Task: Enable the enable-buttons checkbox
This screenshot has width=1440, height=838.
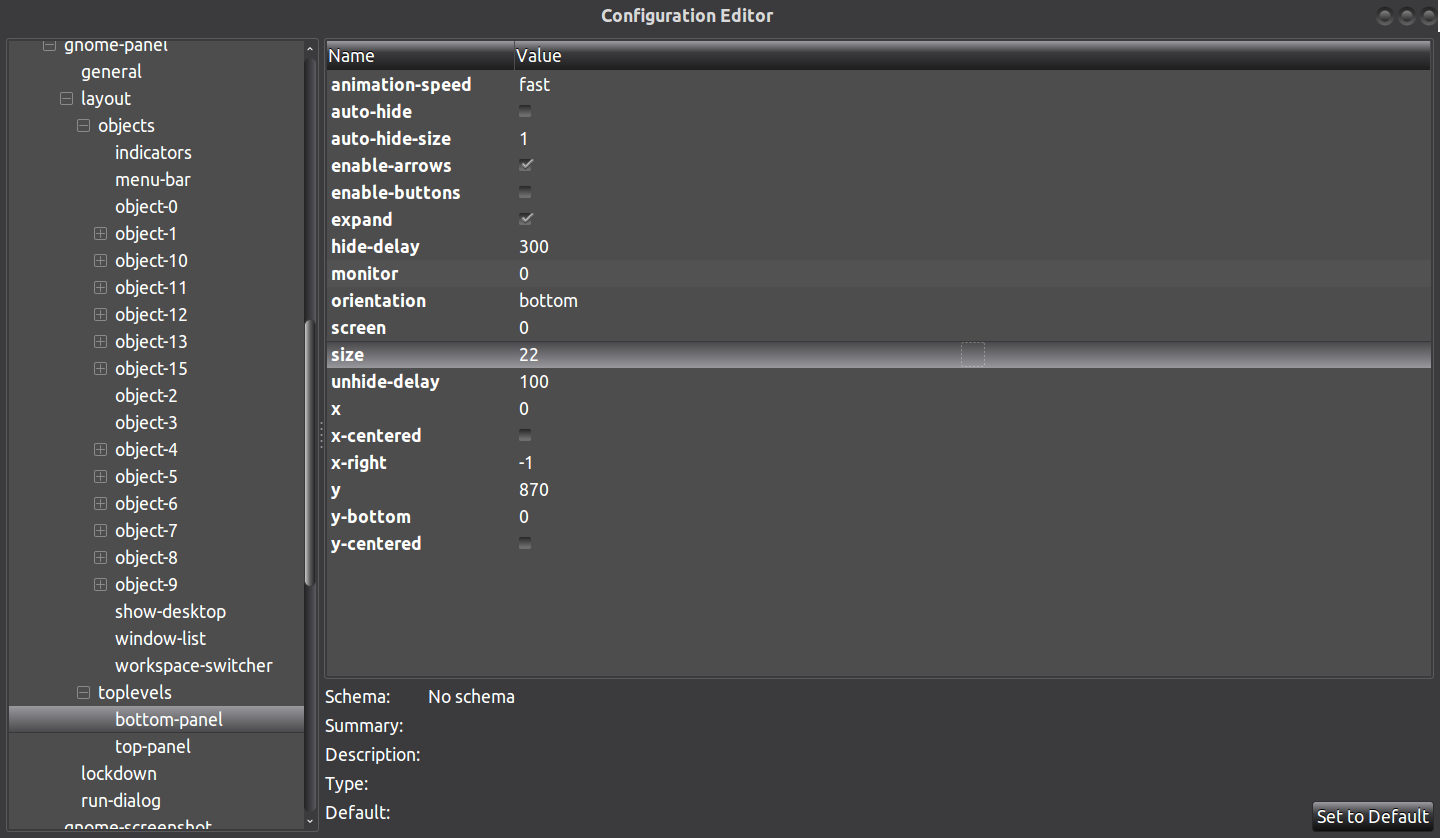Action: (525, 193)
